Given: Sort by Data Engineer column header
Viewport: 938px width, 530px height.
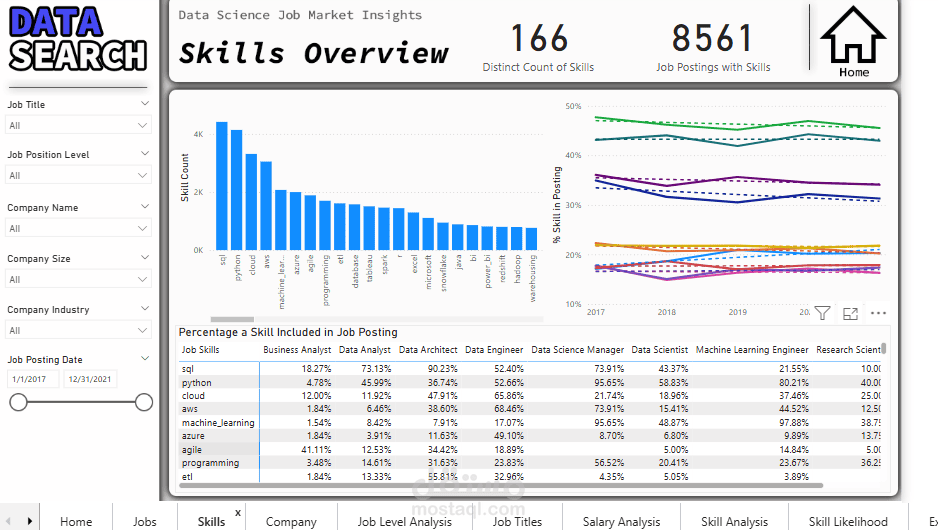Looking at the screenshot, I should [494, 350].
